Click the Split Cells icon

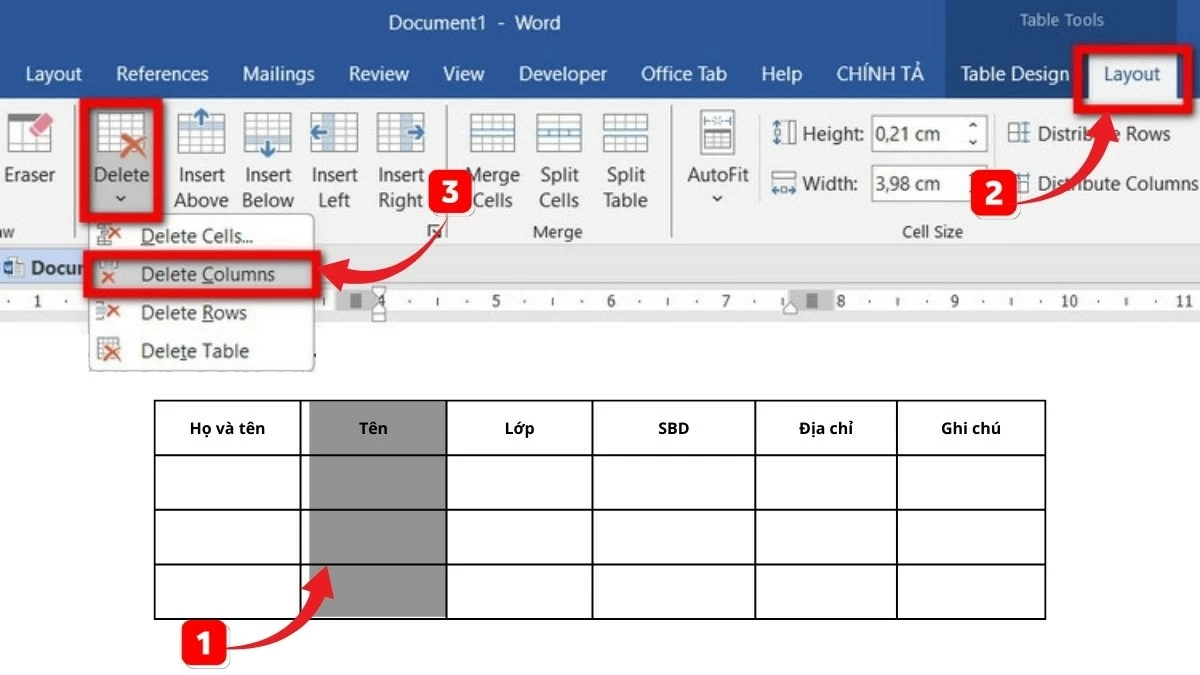(559, 133)
